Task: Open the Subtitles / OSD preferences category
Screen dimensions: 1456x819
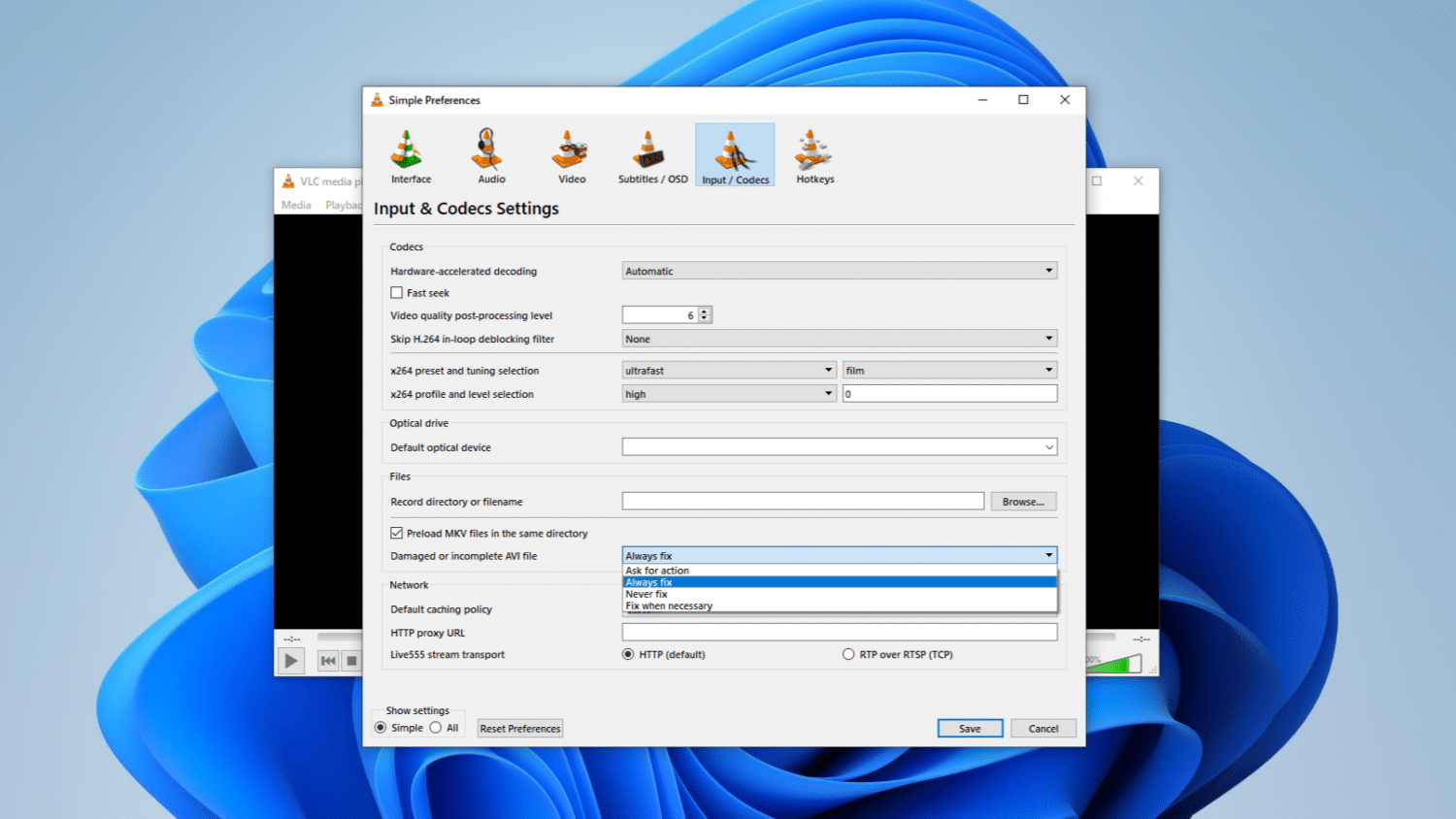Action: [x=652, y=155]
